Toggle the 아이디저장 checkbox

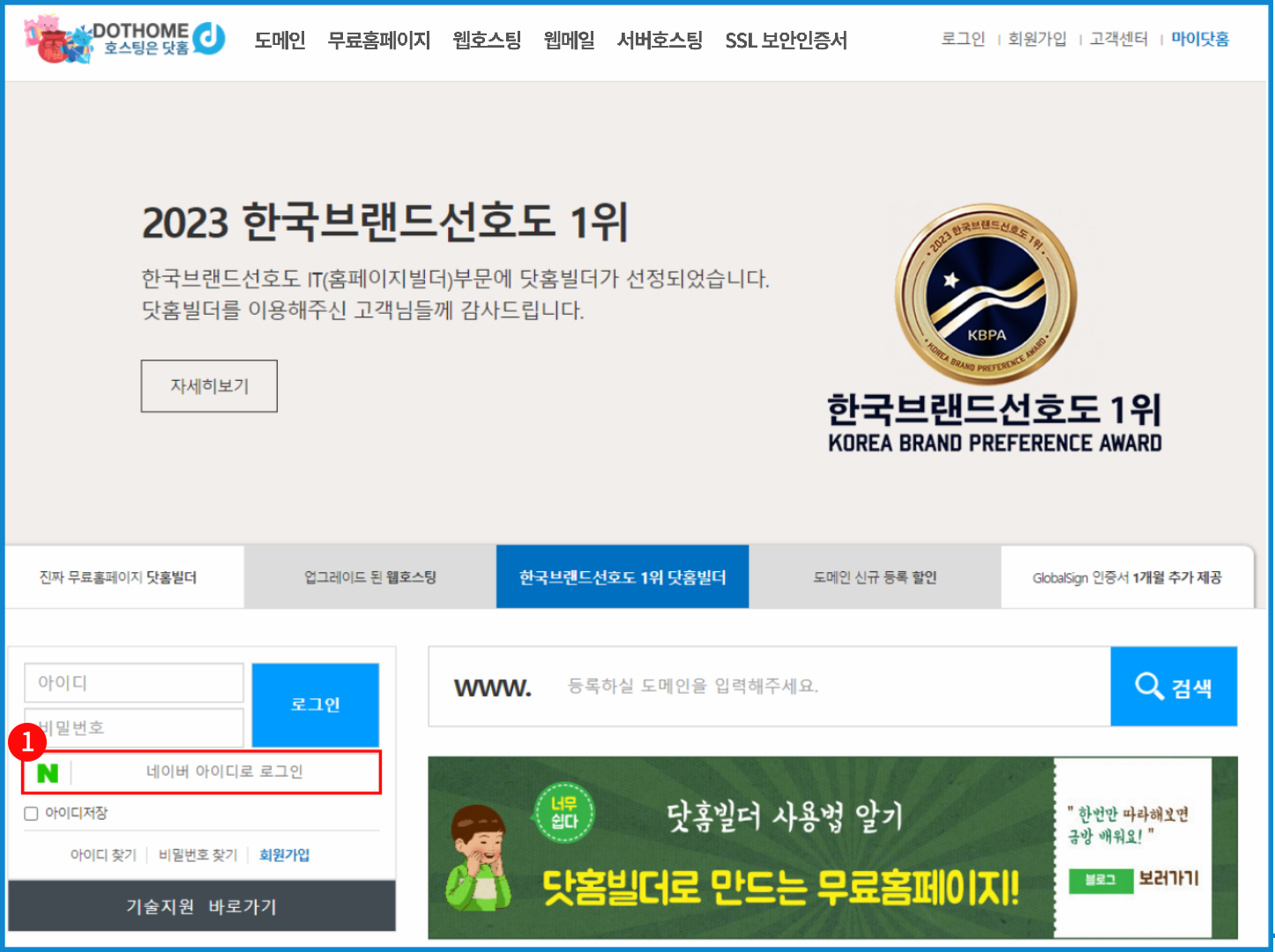[30, 813]
